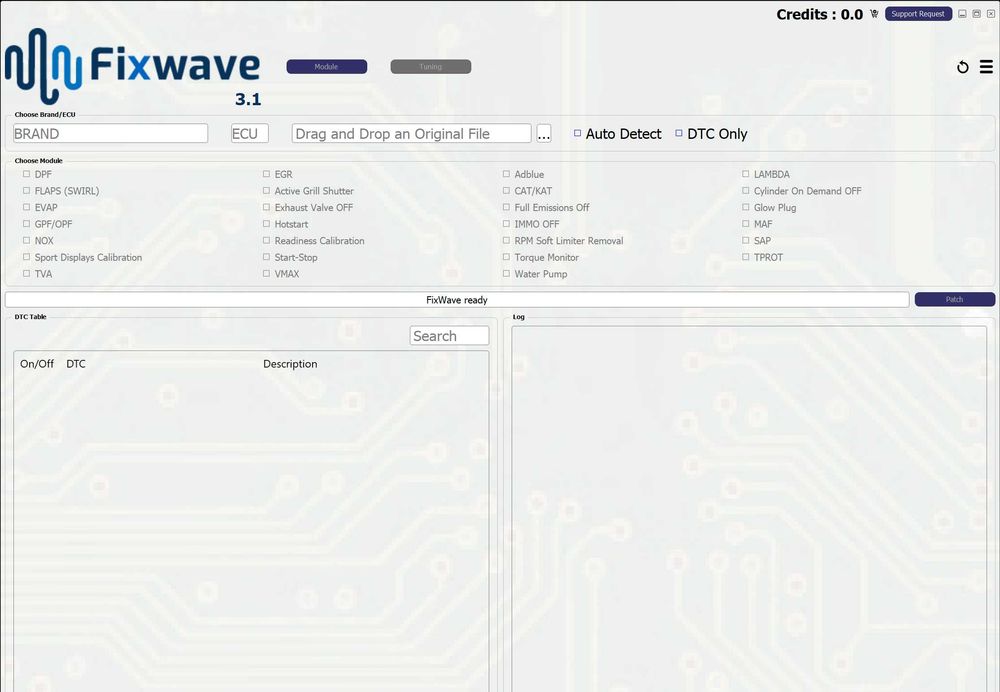
Task: Tick the VMAX checkbox
Action: [x=266, y=273]
